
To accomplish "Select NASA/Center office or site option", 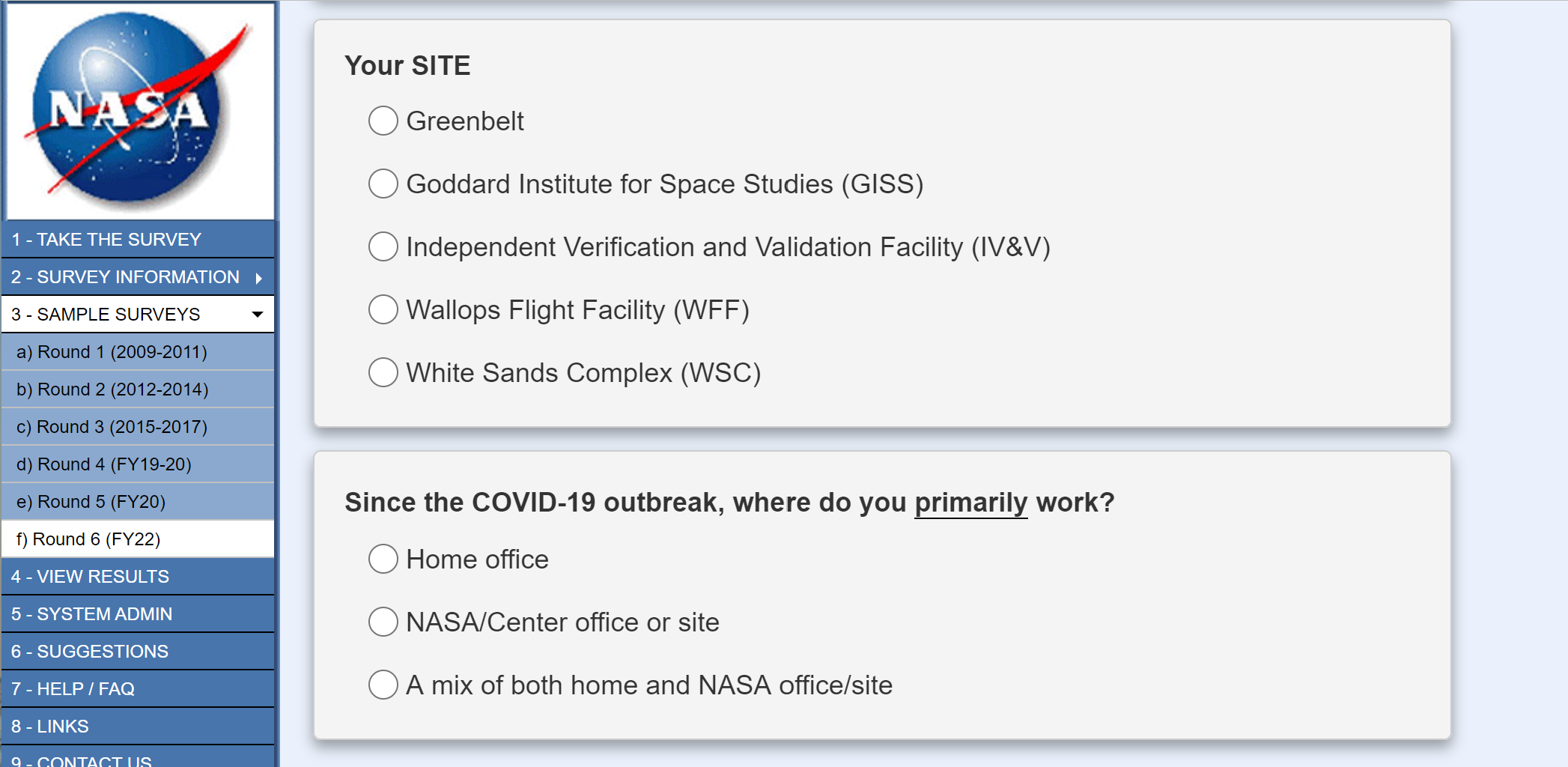I will (383, 622).
